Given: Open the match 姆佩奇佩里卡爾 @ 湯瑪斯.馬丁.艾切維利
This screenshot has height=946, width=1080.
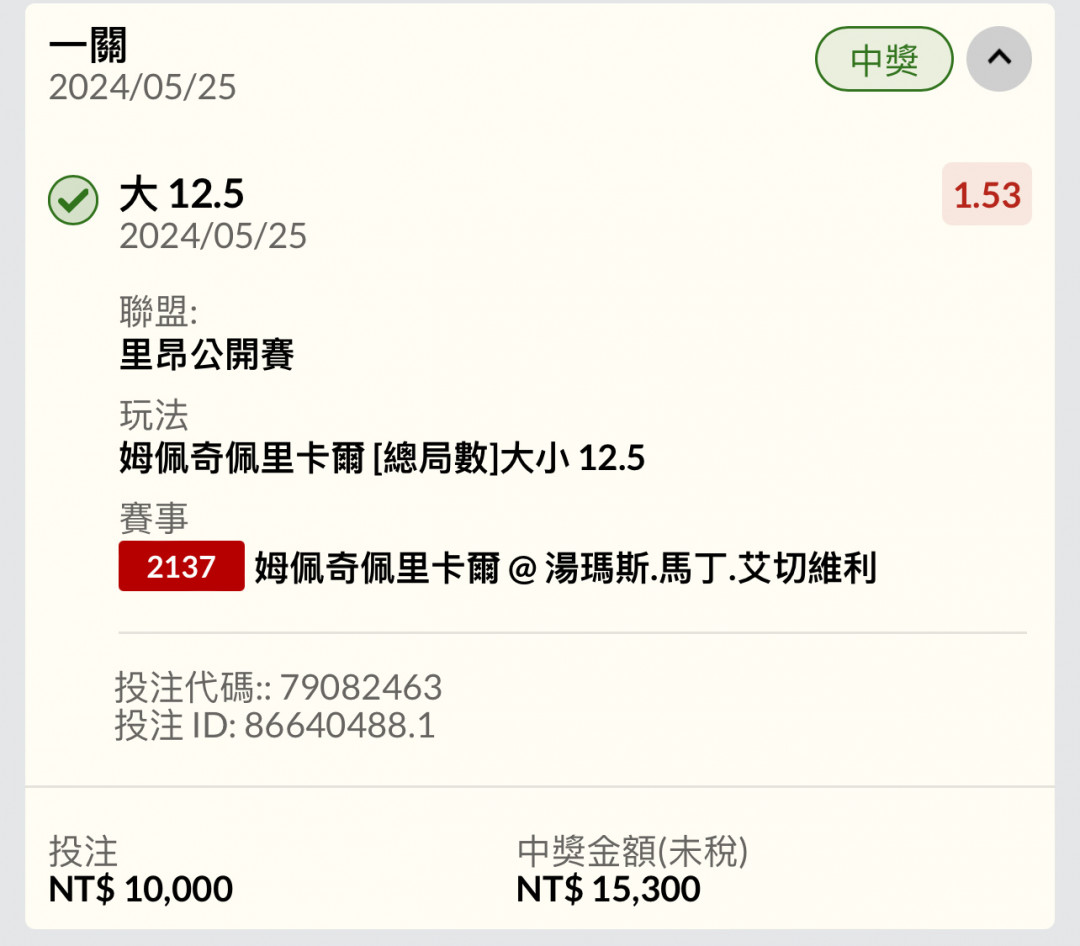Looking at the screenshot, I should point(565,568).
